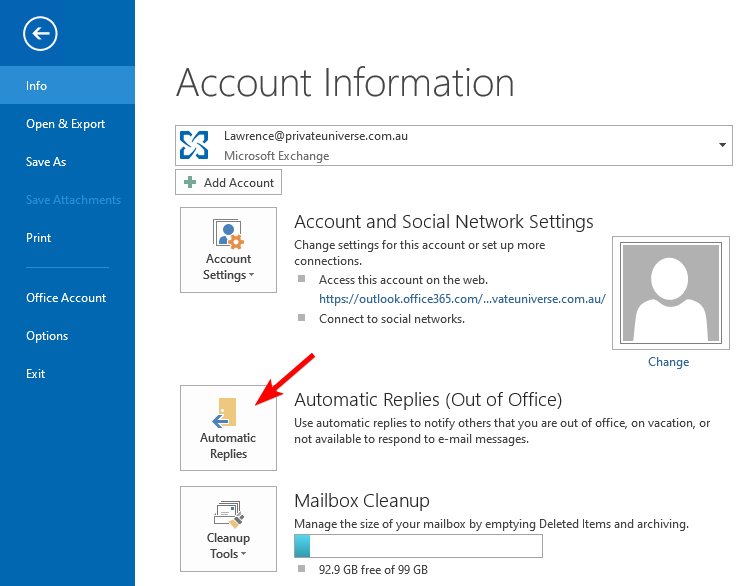This screenshot has width=738, height=586.
Task: Click Exit in the sidebar
Action: (36, 374)
